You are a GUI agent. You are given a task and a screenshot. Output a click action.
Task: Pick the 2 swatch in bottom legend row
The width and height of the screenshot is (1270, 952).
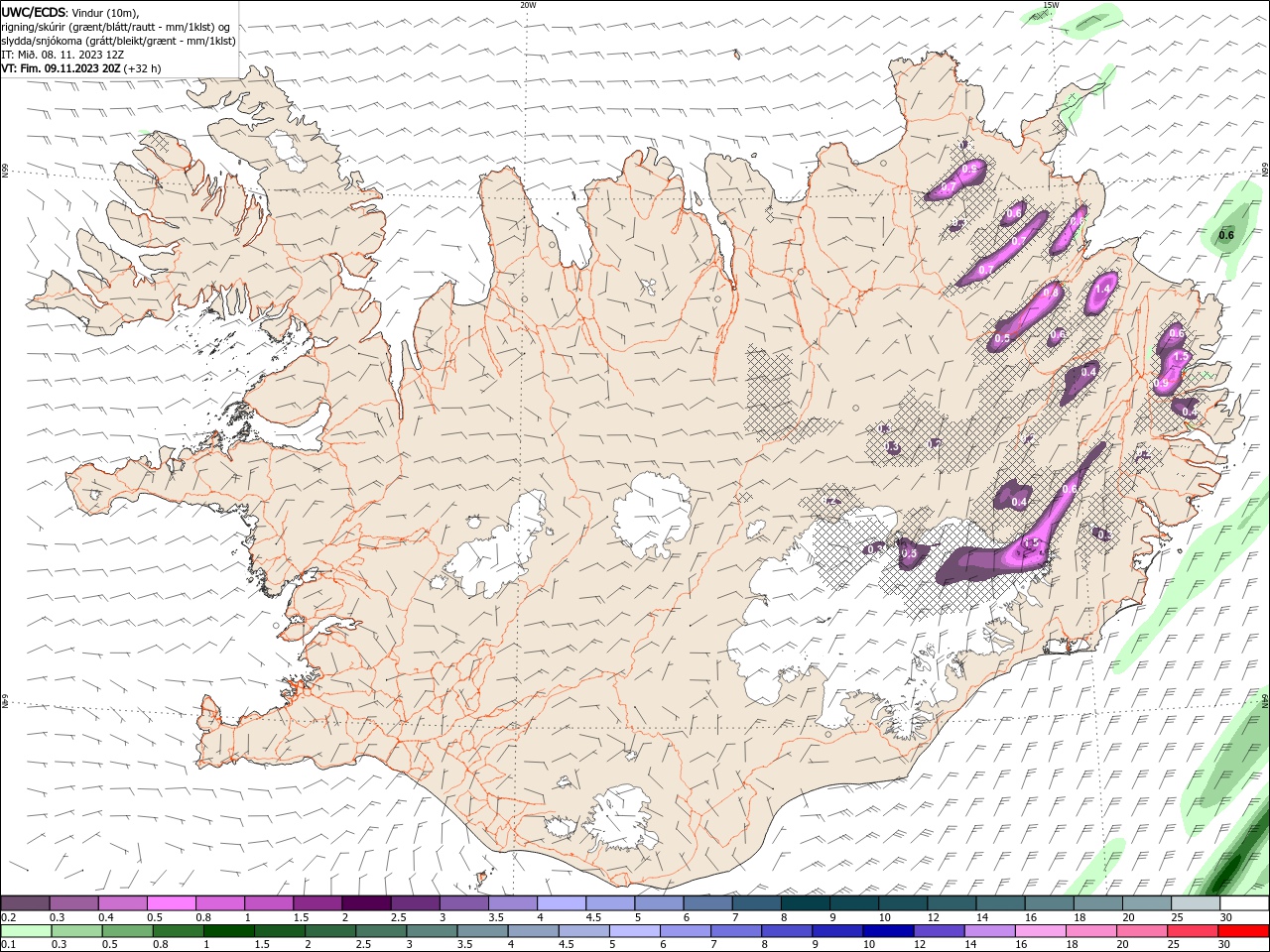pos(330,931)
